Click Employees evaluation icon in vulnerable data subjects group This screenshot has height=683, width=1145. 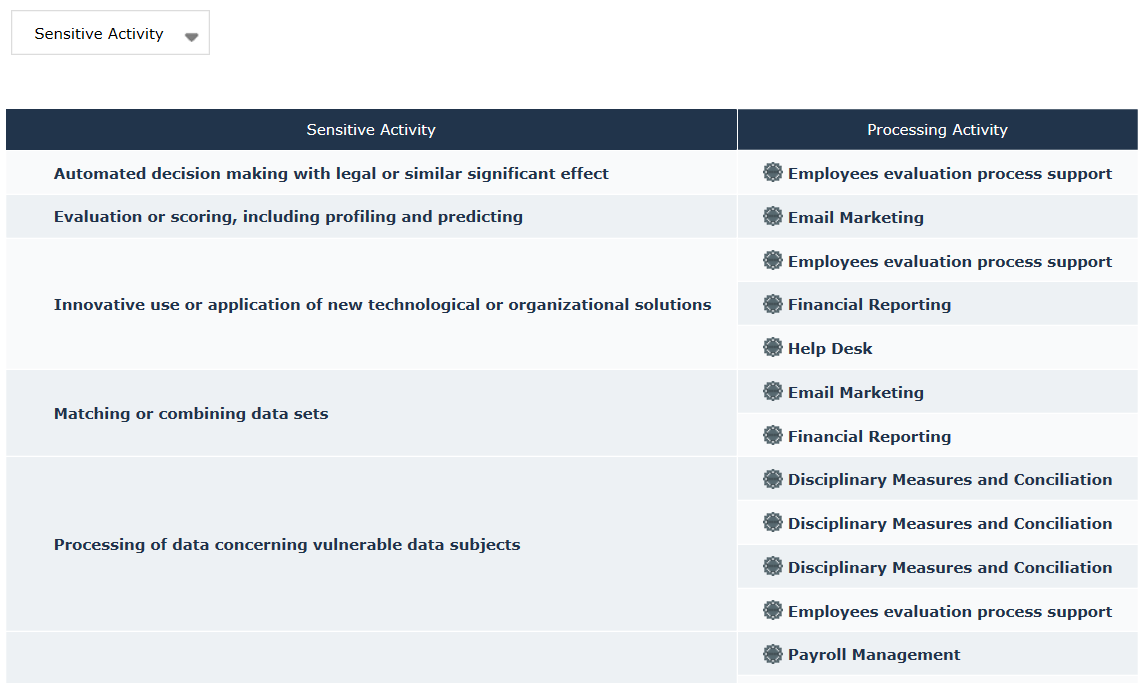pyautogui.click(x=773, y=611)
